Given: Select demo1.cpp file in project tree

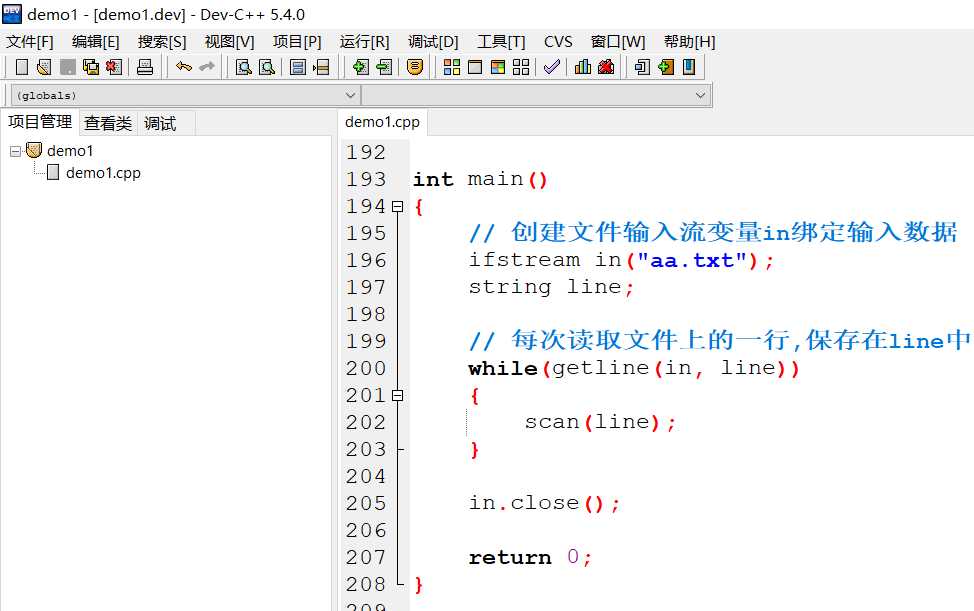Looking at the screenshot, I should coord(103,173).
